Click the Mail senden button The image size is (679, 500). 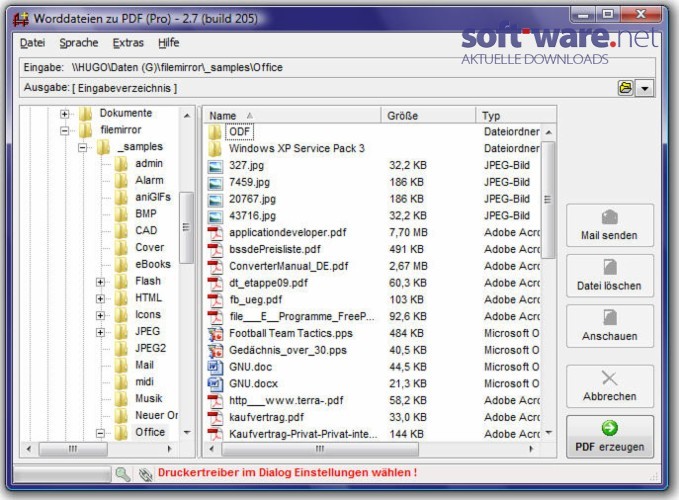[610, 226]
